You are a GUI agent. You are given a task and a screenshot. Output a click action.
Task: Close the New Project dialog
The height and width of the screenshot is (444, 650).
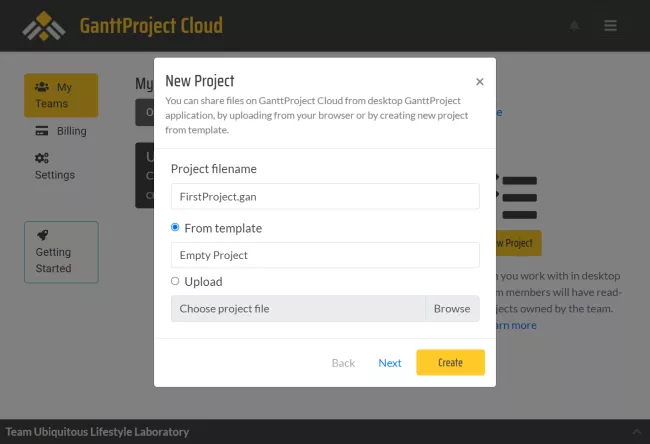pyautogui.click(x=480, y=82)
